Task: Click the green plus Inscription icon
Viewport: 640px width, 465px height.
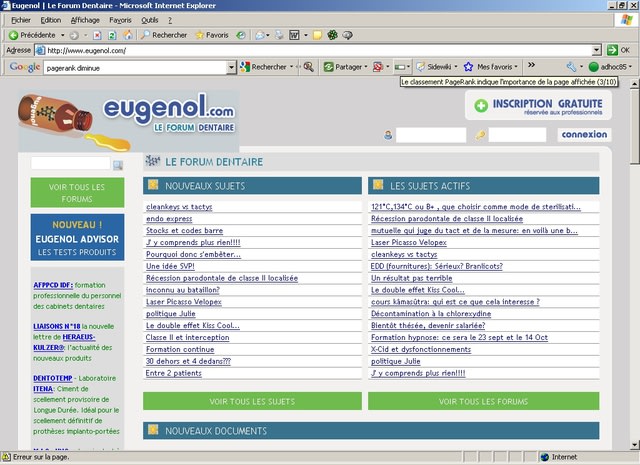Action: (481, 106)
